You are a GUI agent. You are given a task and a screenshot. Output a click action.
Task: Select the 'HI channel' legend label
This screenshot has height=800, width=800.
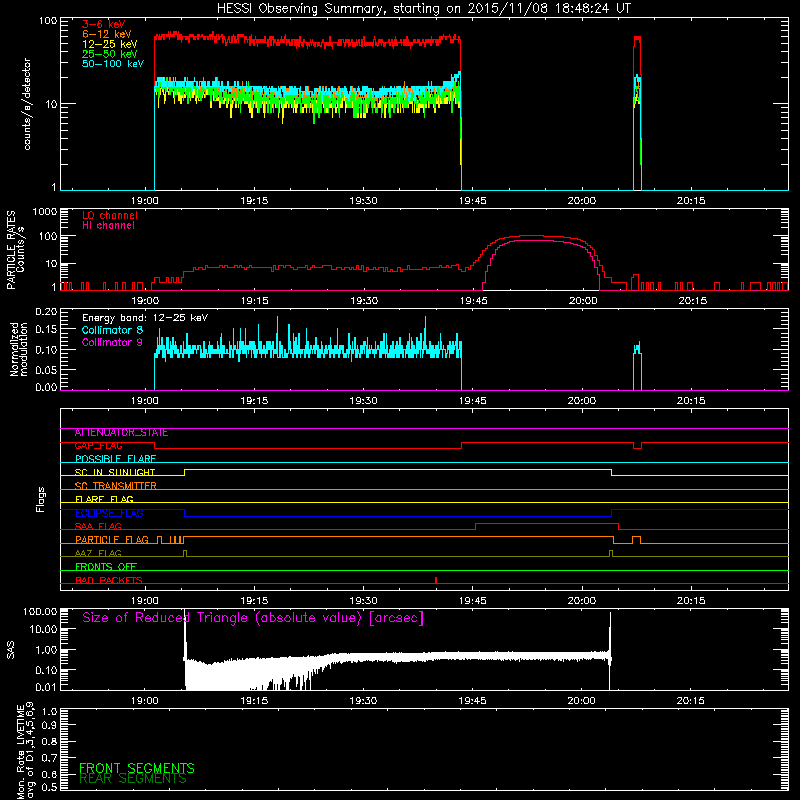click(108, 225)
